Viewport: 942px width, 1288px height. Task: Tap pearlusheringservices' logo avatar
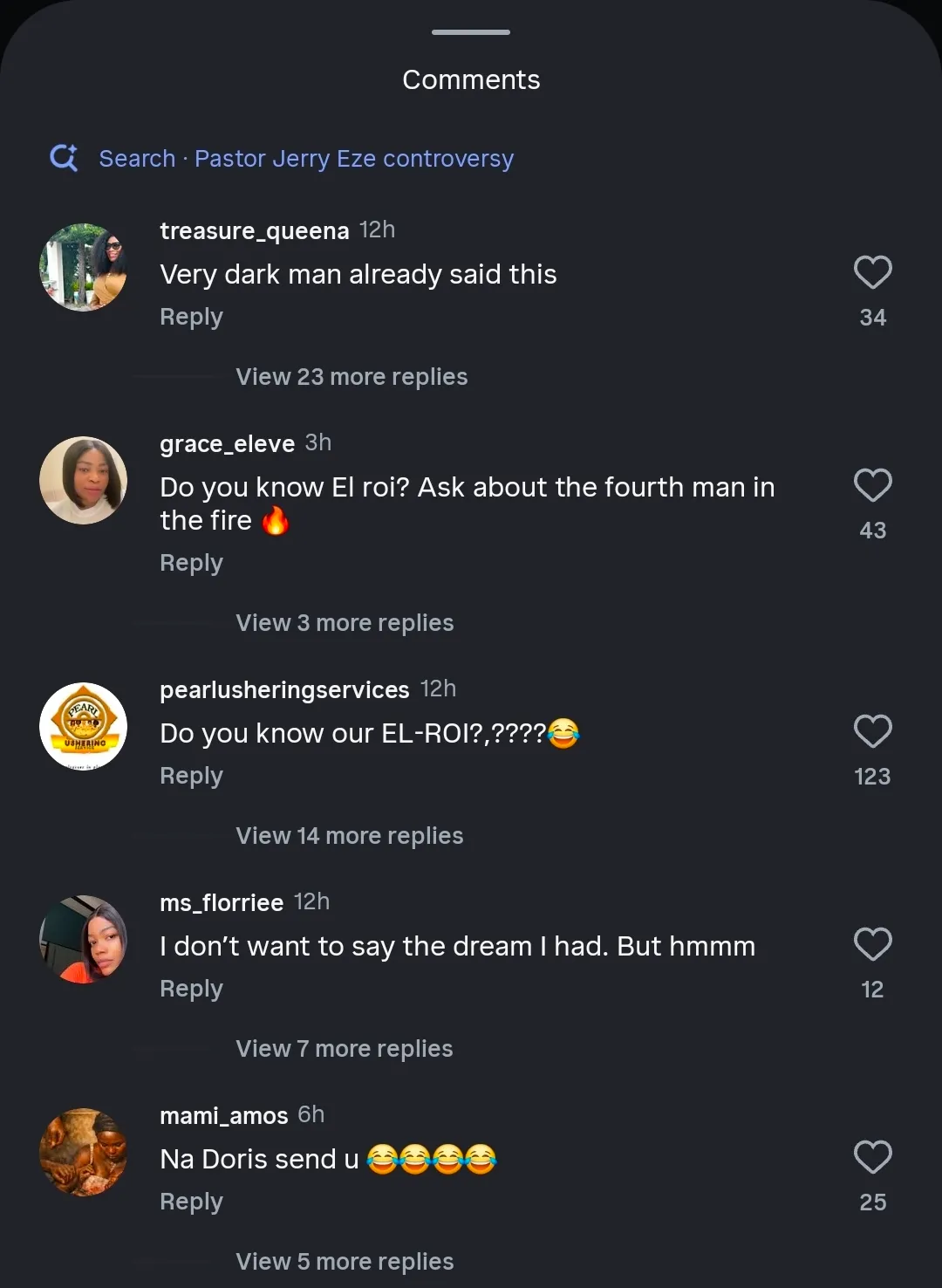(84, 726)
